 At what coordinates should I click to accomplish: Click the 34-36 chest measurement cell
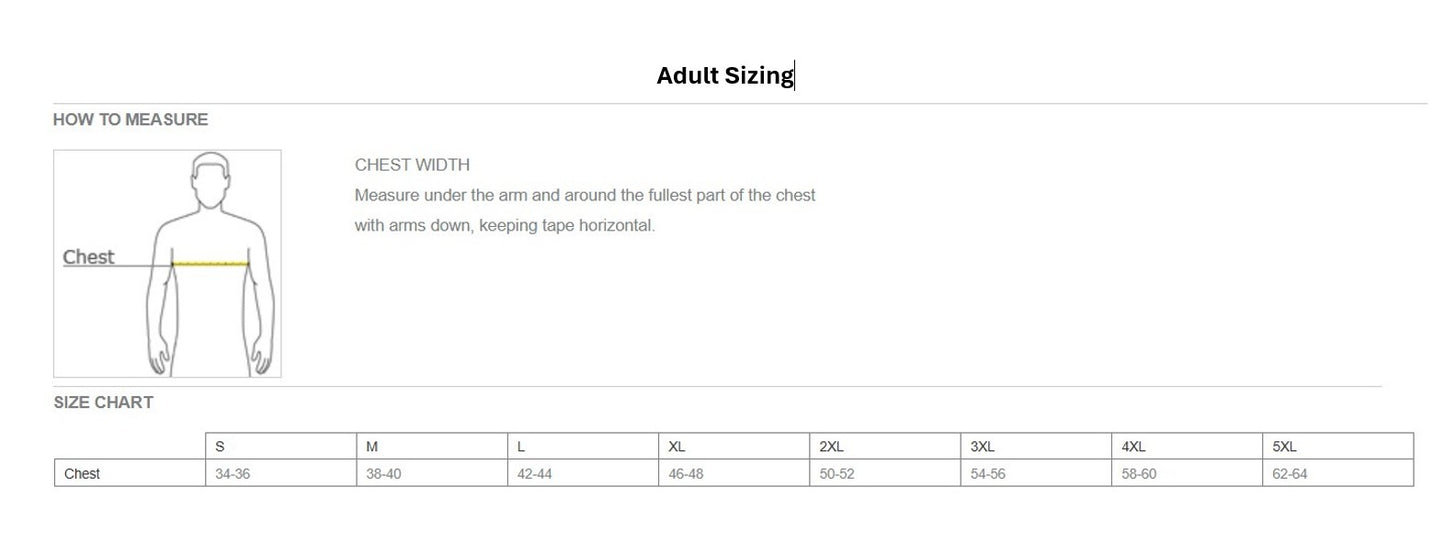[233, 474]
